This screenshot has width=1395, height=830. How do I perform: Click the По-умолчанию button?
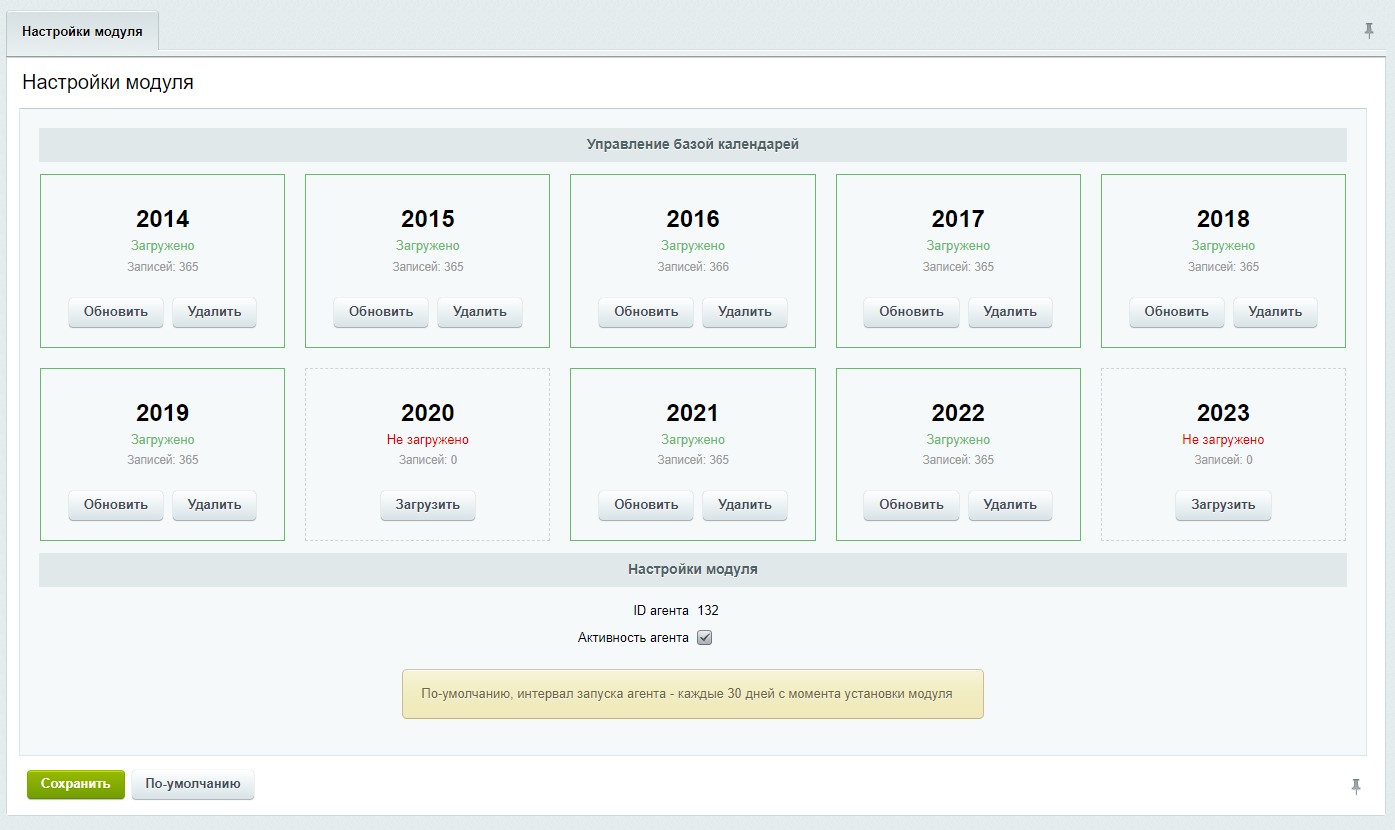[193, 784]
